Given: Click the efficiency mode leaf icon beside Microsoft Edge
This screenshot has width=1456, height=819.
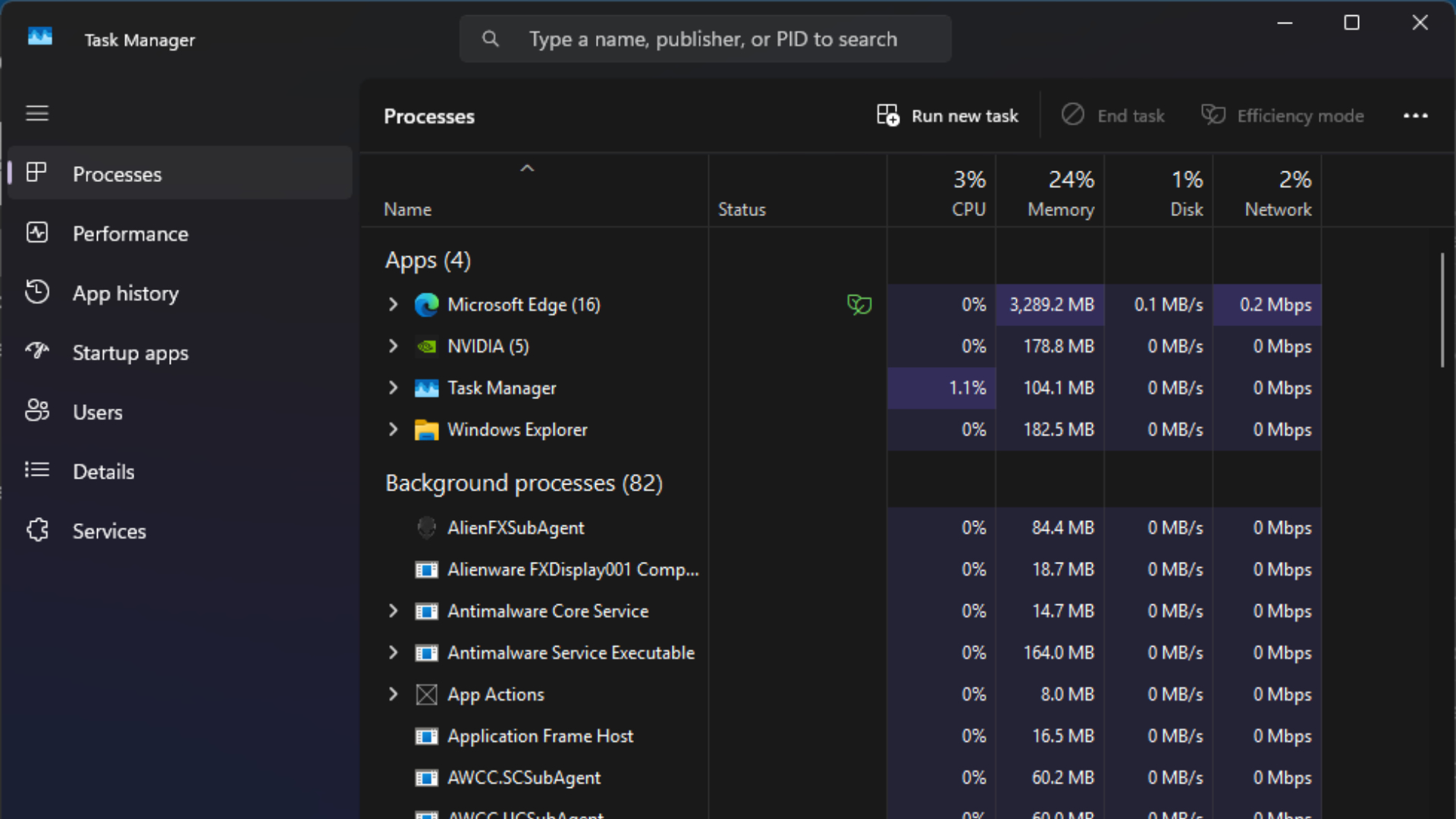Looking at the screenshot, I should (859, 305).
